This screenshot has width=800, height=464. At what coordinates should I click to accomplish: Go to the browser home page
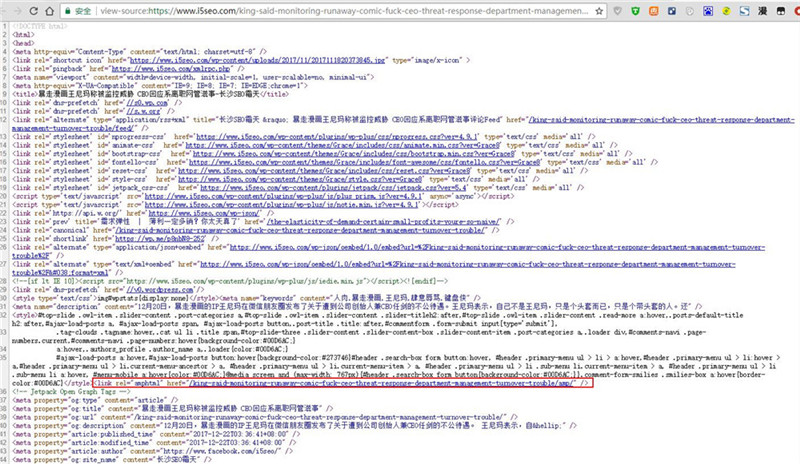[49, 11]
